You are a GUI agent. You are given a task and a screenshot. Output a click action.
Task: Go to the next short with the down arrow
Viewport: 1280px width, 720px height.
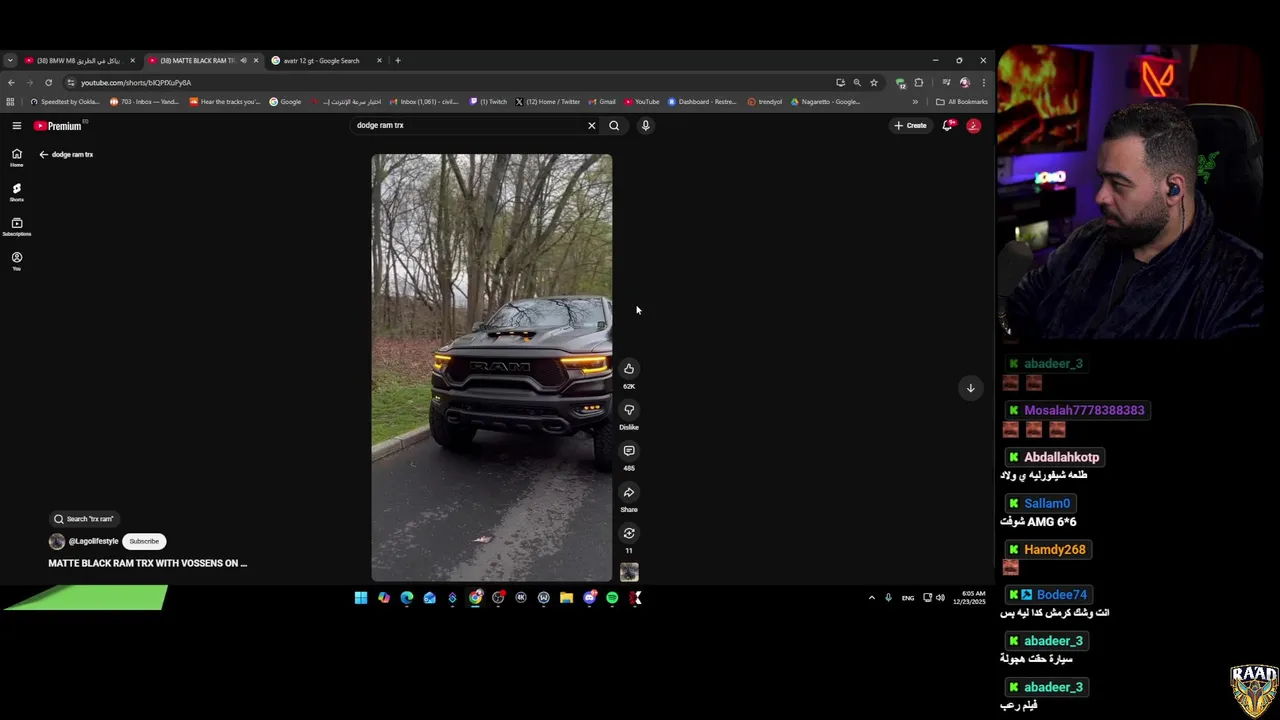click(970, 388)
